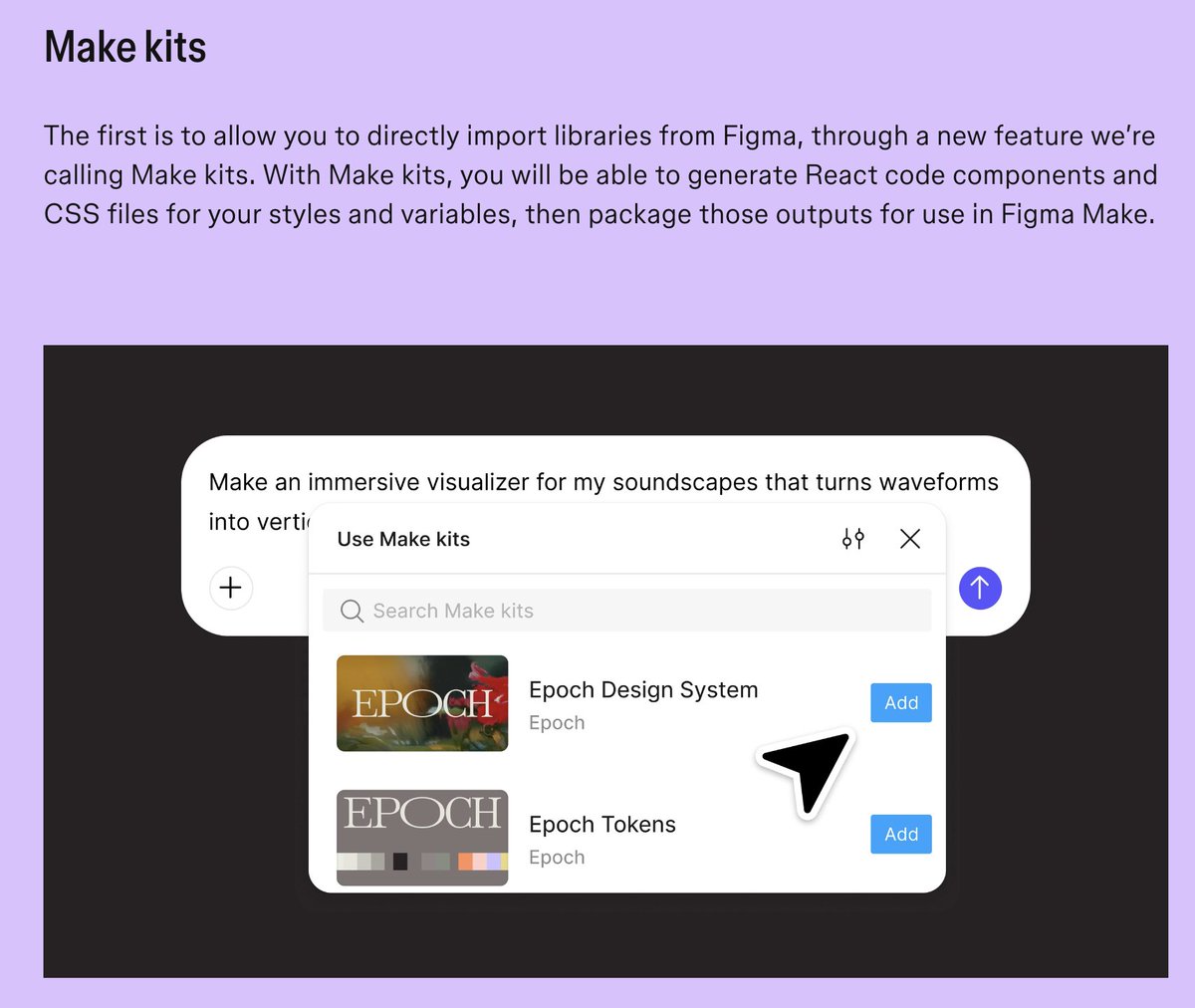Viewport: 1195px width, 1008px height.
Task: Submit prompt with purple up-arrow button
Action: [x=980, y=588]
